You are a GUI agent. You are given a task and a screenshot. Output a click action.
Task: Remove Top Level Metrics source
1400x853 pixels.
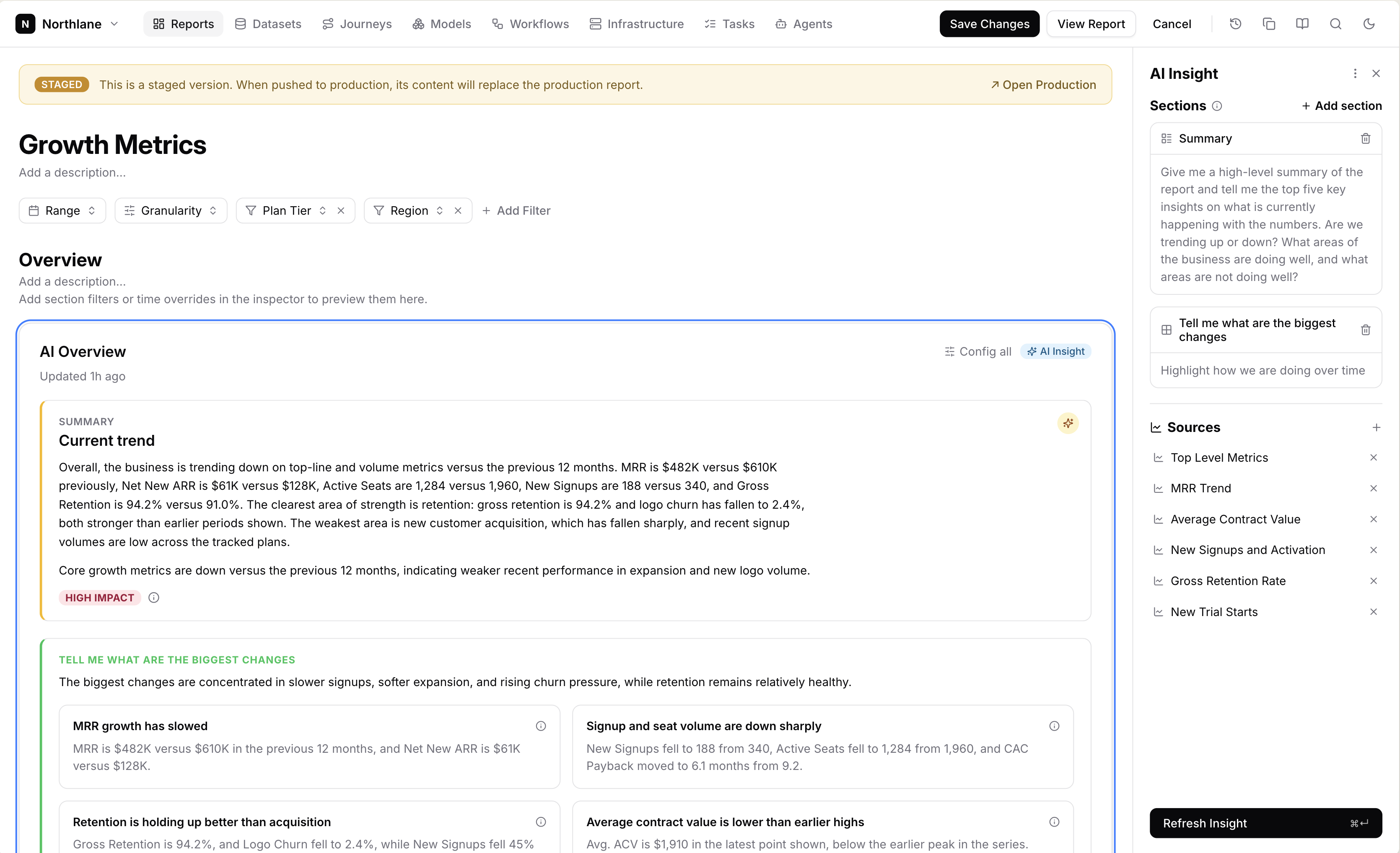1373,458
